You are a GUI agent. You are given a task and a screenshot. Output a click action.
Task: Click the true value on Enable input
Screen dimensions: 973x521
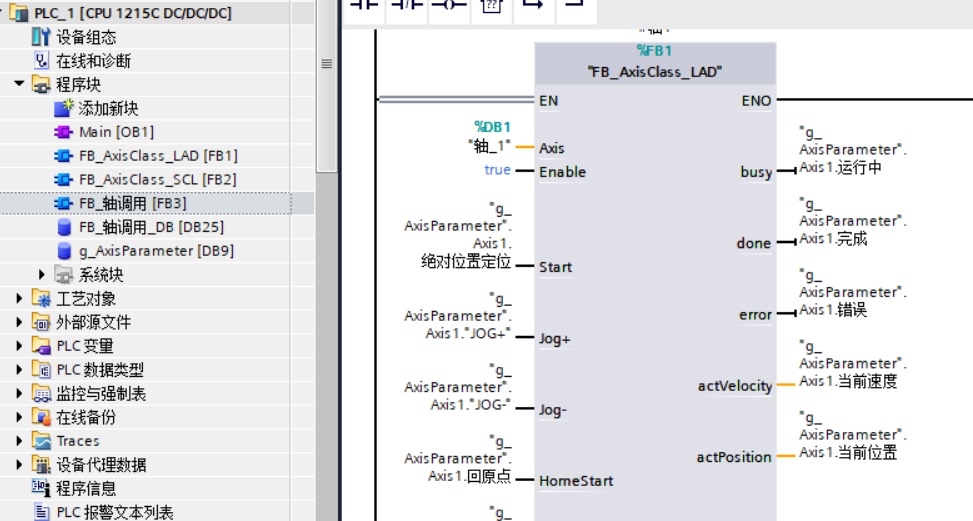coord(498,170)
